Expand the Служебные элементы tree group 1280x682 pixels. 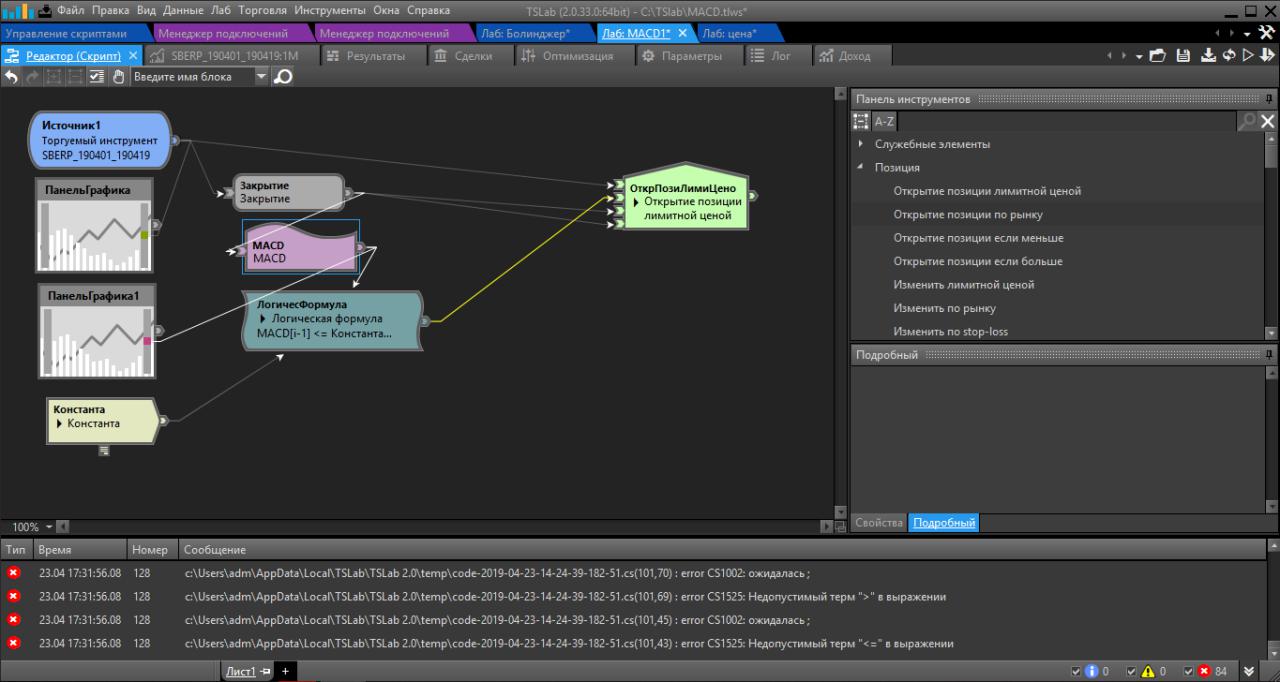[x=862, y=144]
